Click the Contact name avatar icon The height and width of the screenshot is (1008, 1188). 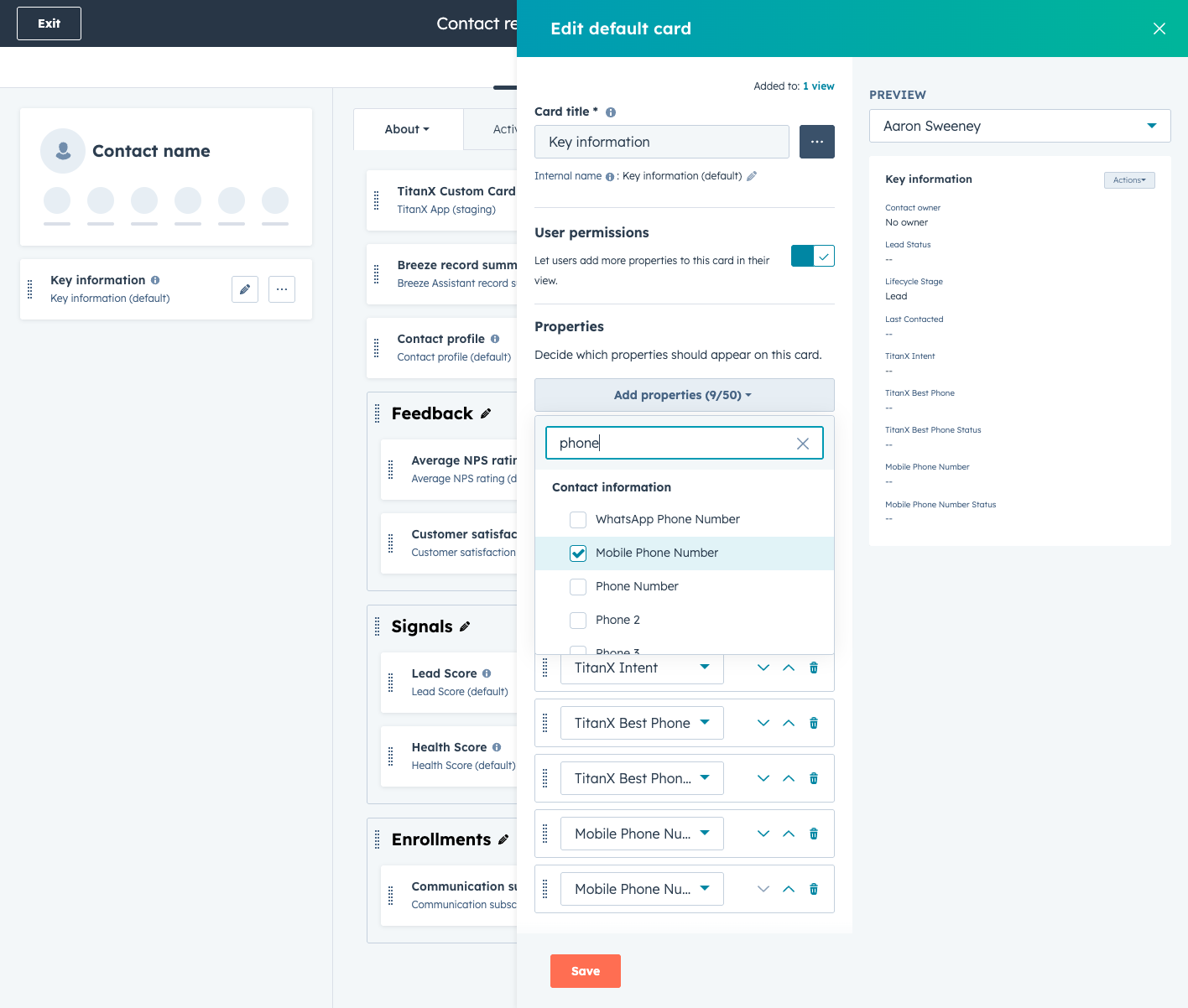pos(63,151)
